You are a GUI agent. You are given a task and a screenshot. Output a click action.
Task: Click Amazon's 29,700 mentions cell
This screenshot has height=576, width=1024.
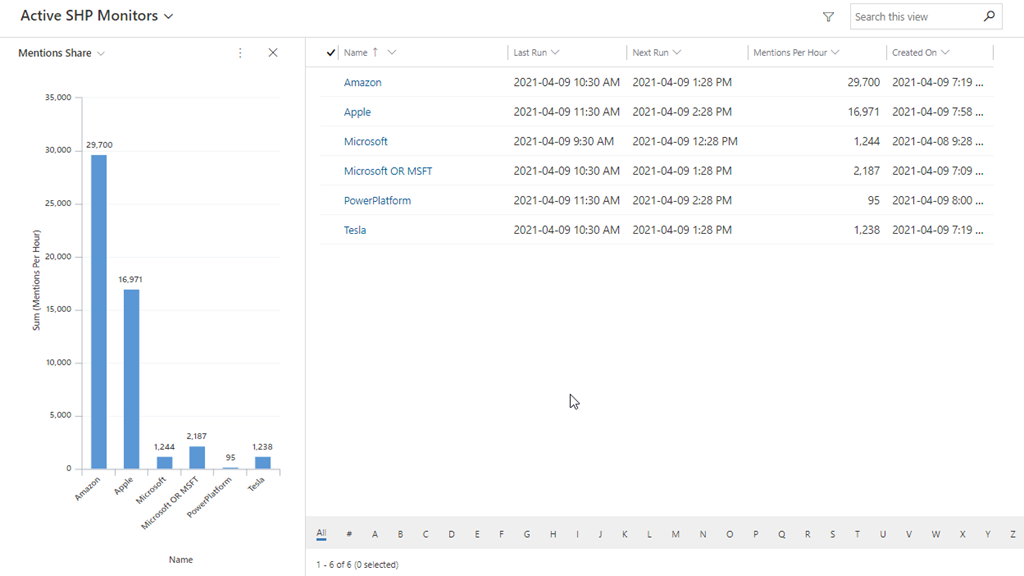pyautogui.click(x=863, y=82)
